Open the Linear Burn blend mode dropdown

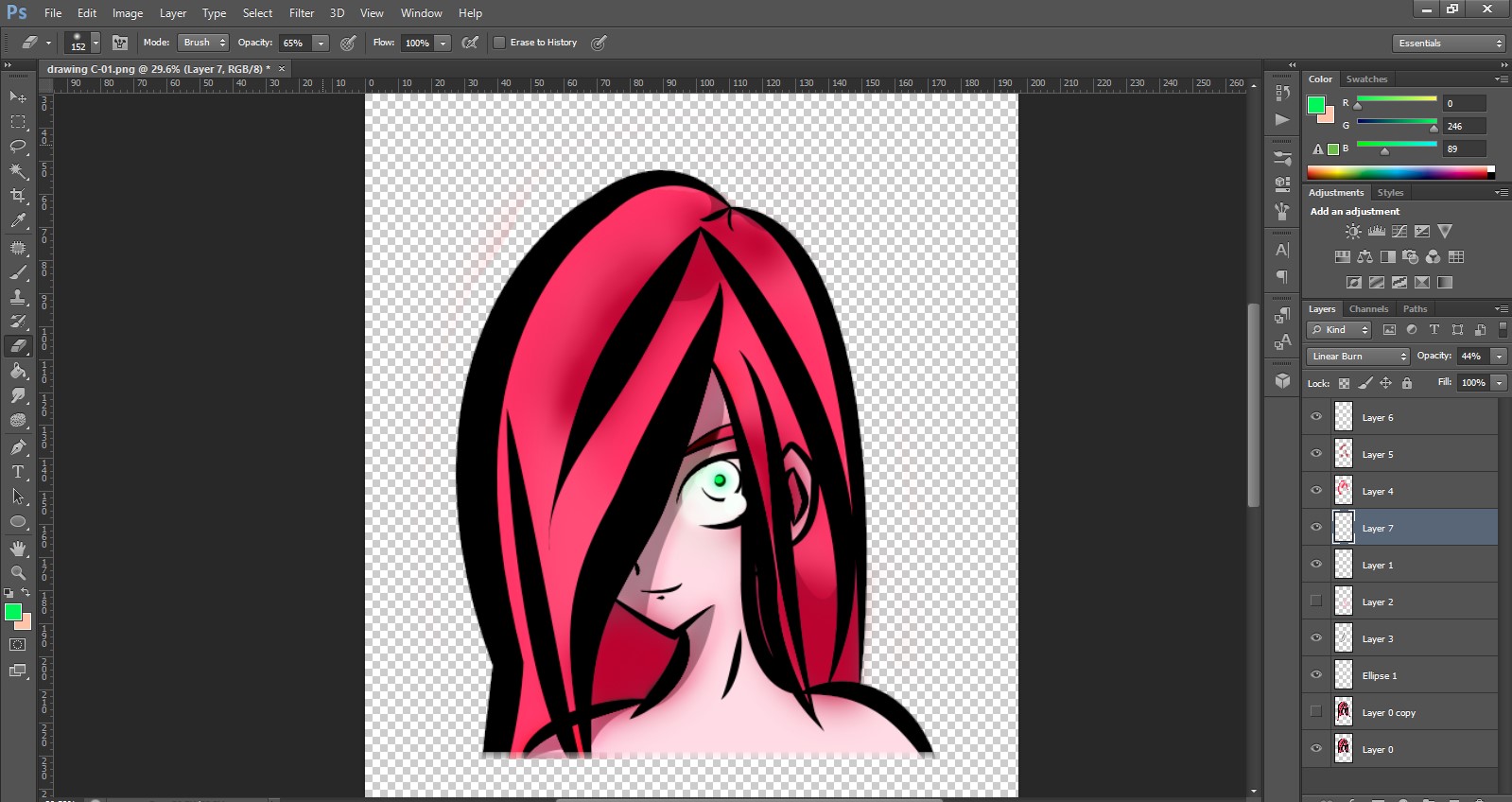coord(1358,357)
